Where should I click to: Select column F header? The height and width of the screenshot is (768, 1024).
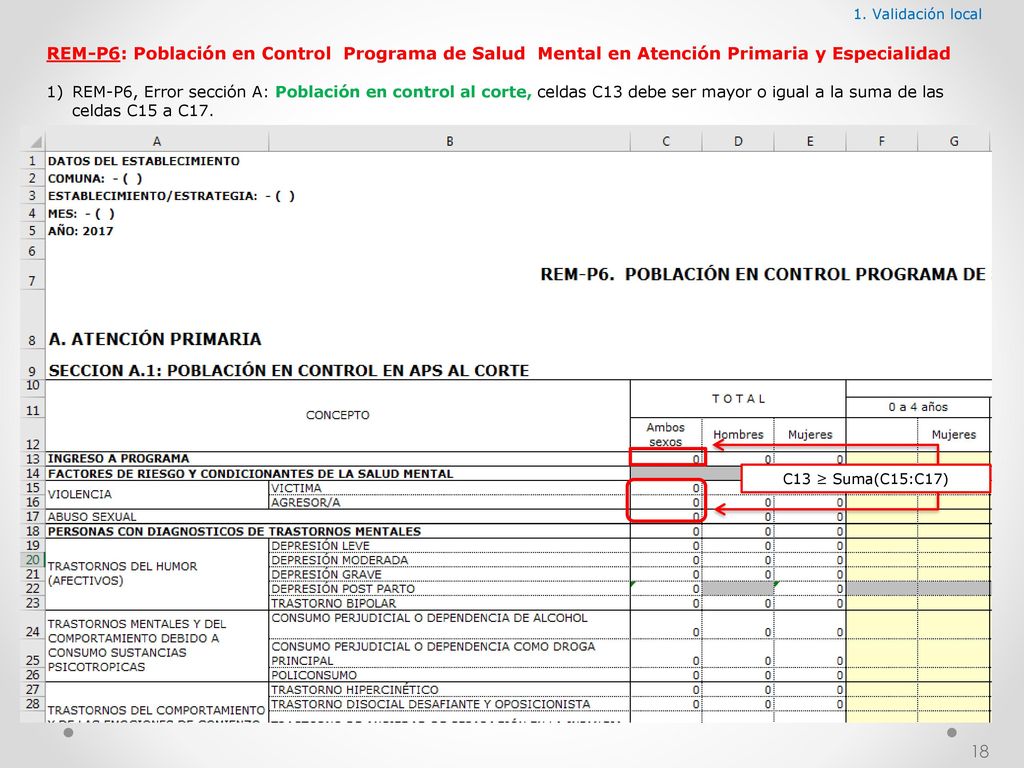[882, 141]
